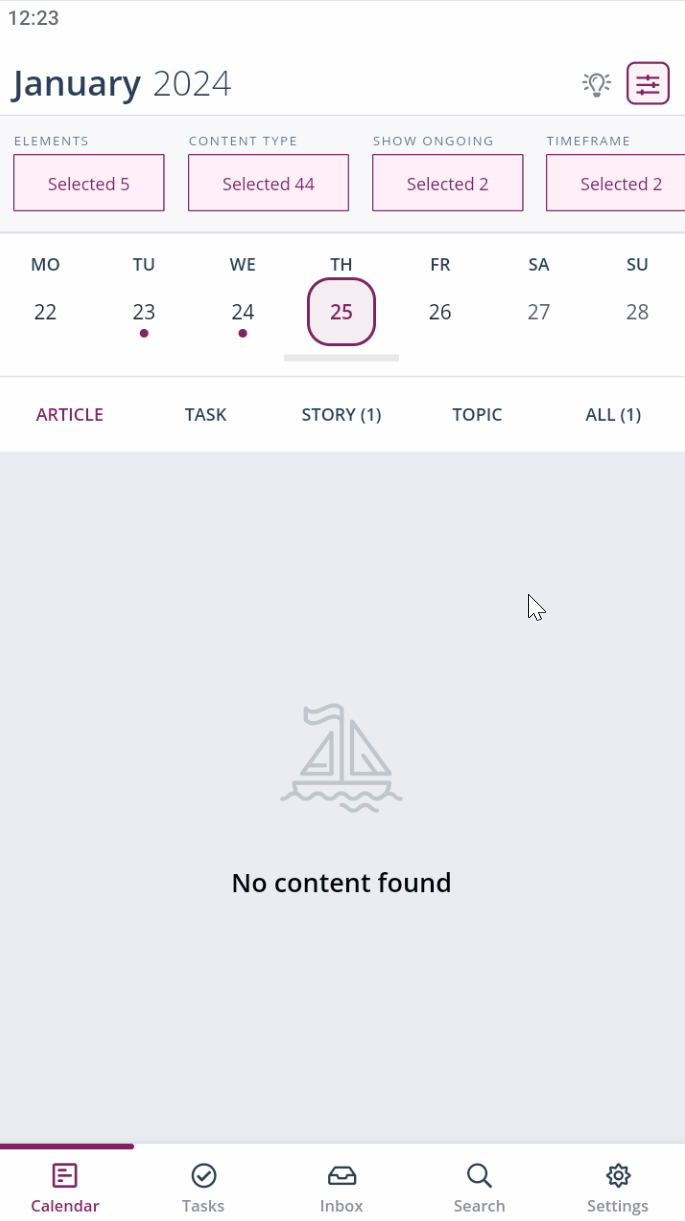This screenshot has width=685, height=1221.
Task: Select the Task tab
Action: click(206, 415)
